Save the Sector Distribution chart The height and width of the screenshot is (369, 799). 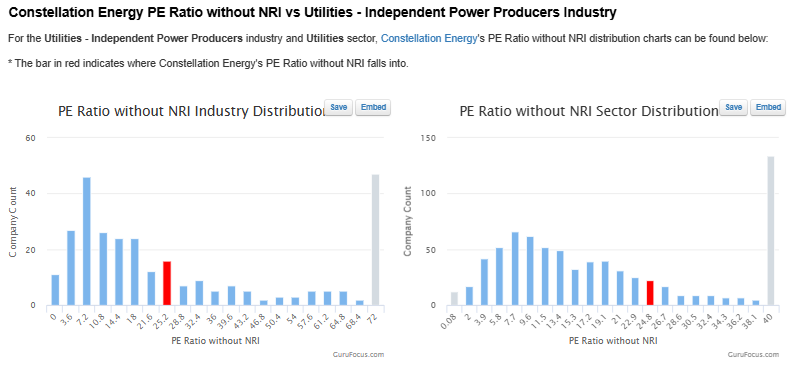(x=733, y=108)
